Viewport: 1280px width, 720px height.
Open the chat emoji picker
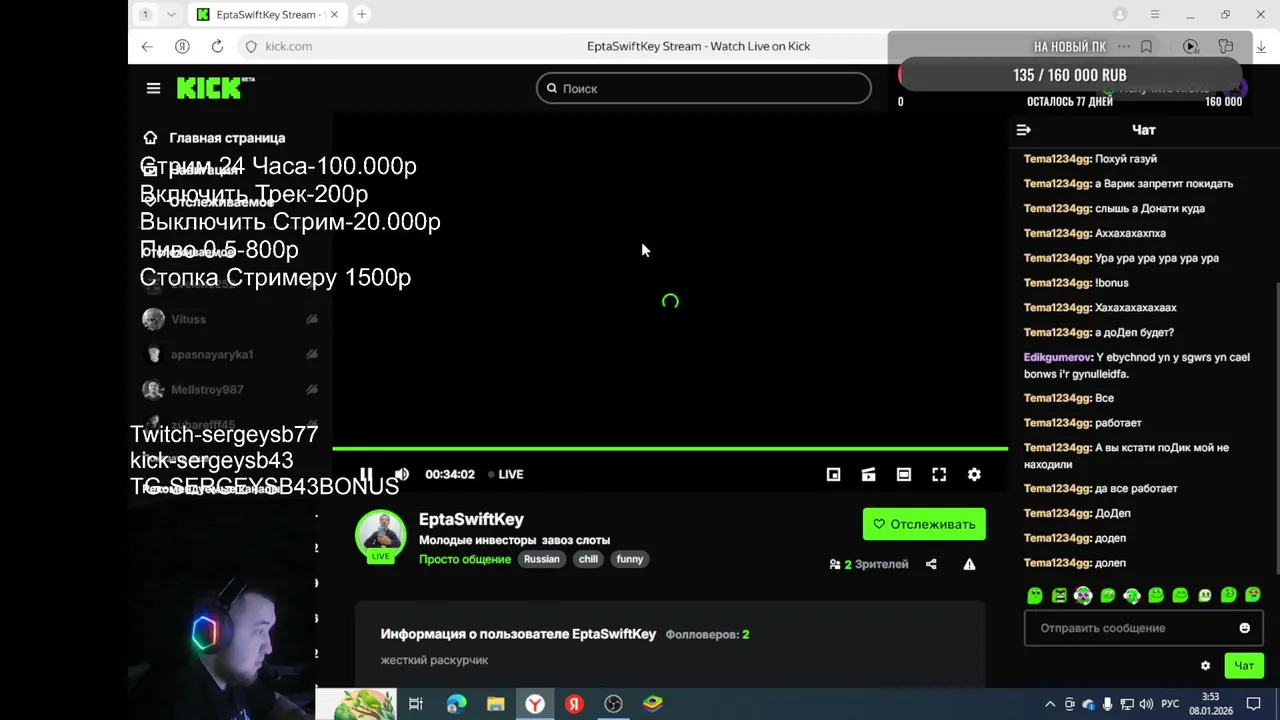[1244, 628]
